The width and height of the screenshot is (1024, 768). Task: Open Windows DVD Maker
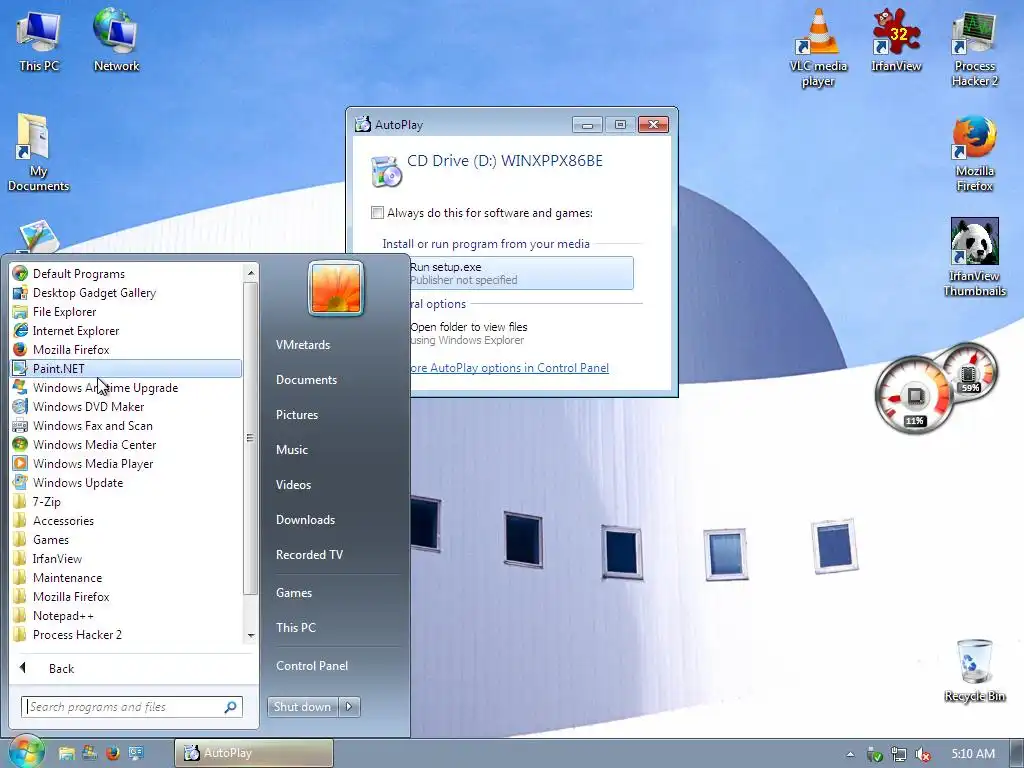(x=127, y=406)
